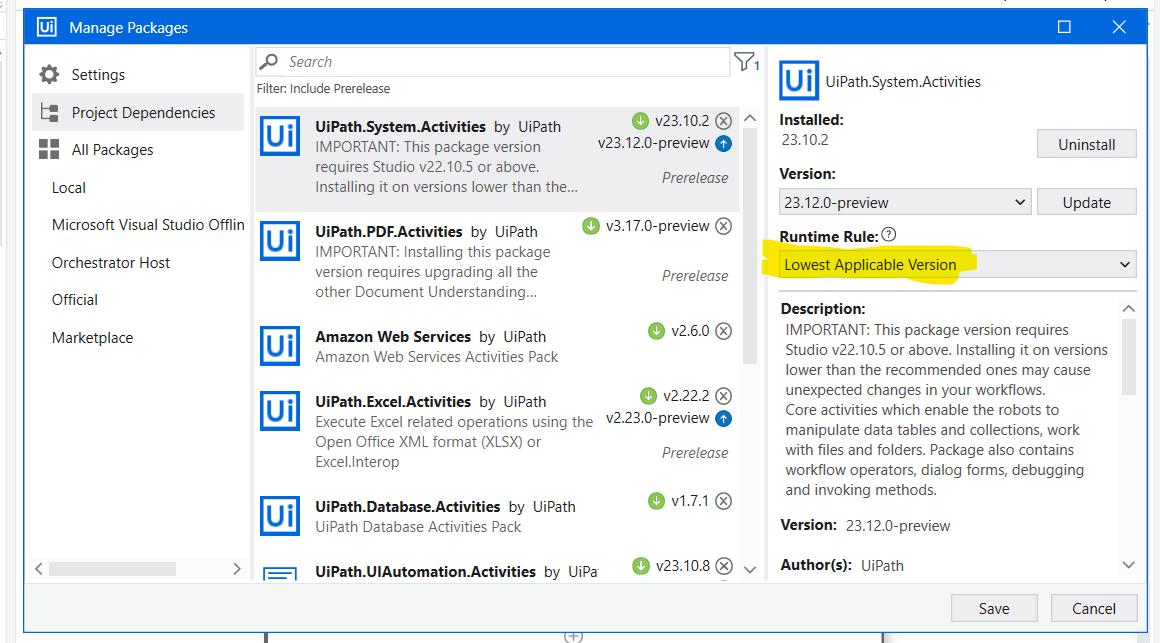Remove UiPath.UIAutomation.Activities using its X icon
1160x643 pixels.
coord(724,566)
